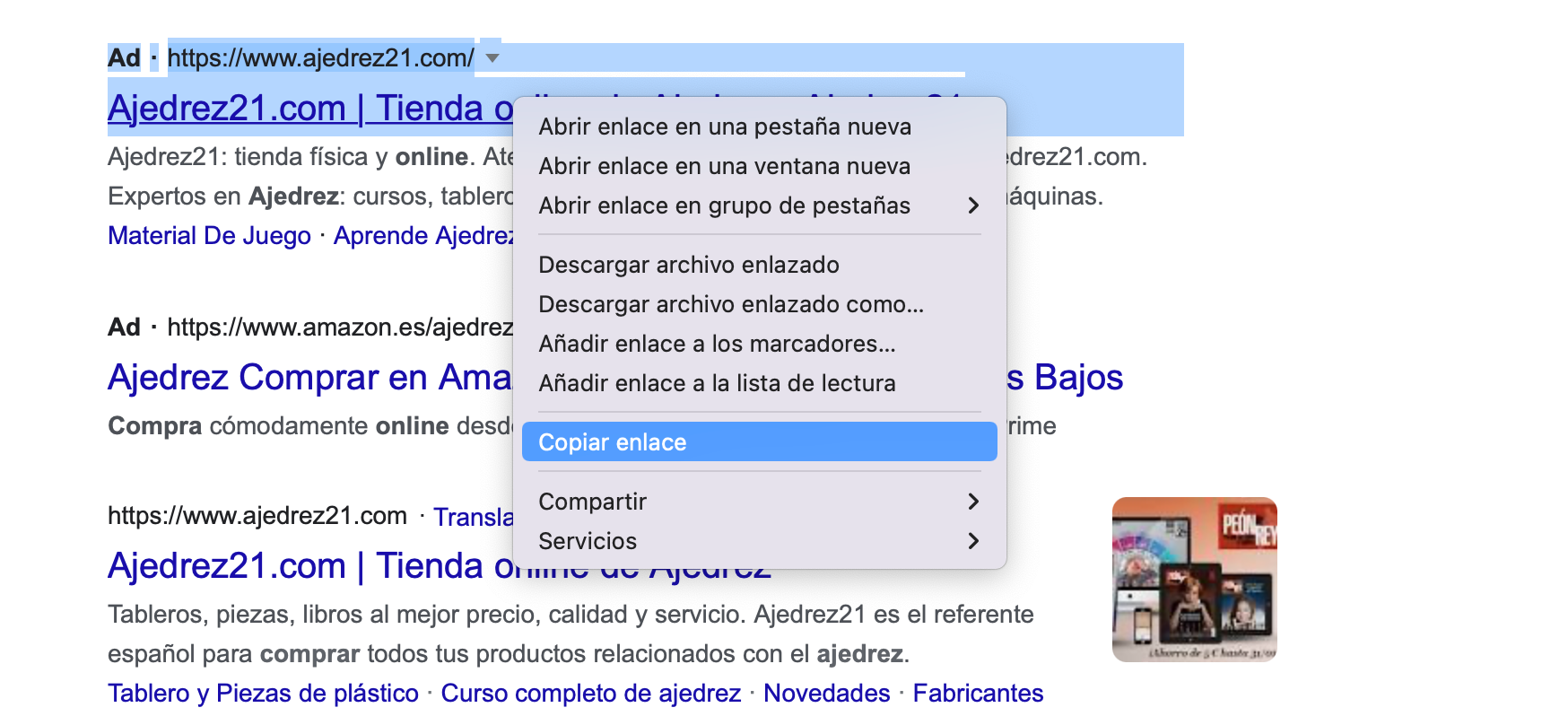The height and width of the screenshot is (725, 1568).
Task: Choose 'Añadir enlace a la lista de lectura'
Action: click(759, 383)
